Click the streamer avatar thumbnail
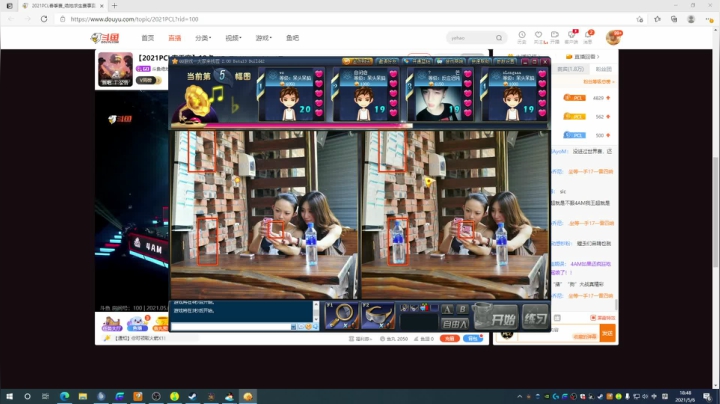The image size is (720, 404). (x=115, y=69)
